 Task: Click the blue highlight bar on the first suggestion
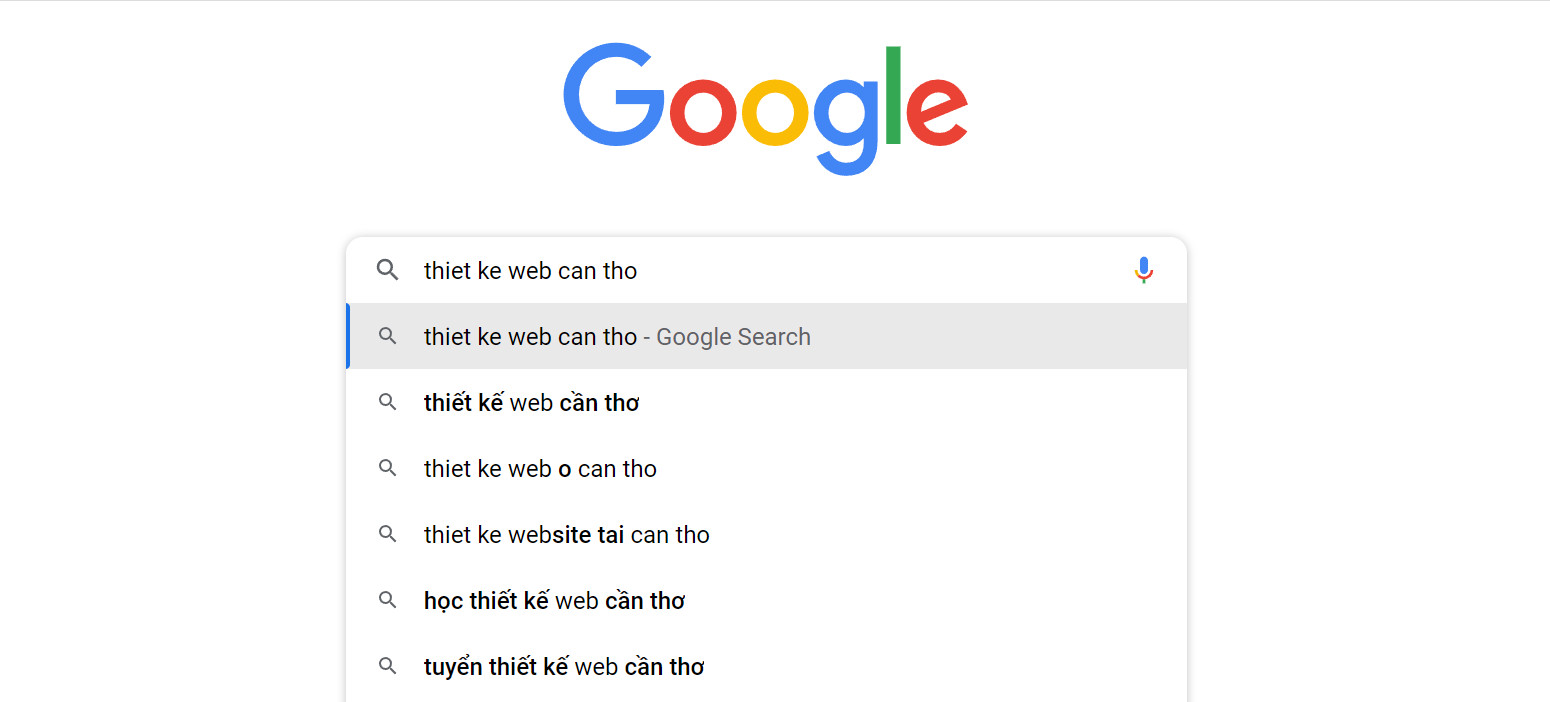(x=348, y=337)
